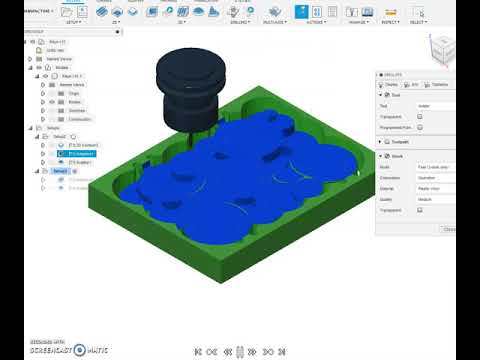The height and width of the screenshot is (360, 480).
Task: Open the Stock Material dropdown
Action: 436,189
